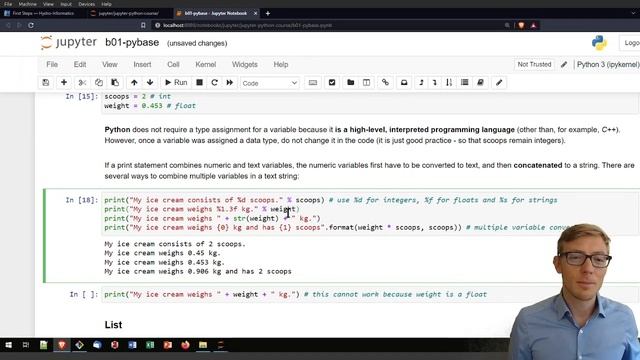Screen dimensions: 640x360
Task: Click the book icon in the toolbar
Action: pyautogui.click(x=480, y=82)
